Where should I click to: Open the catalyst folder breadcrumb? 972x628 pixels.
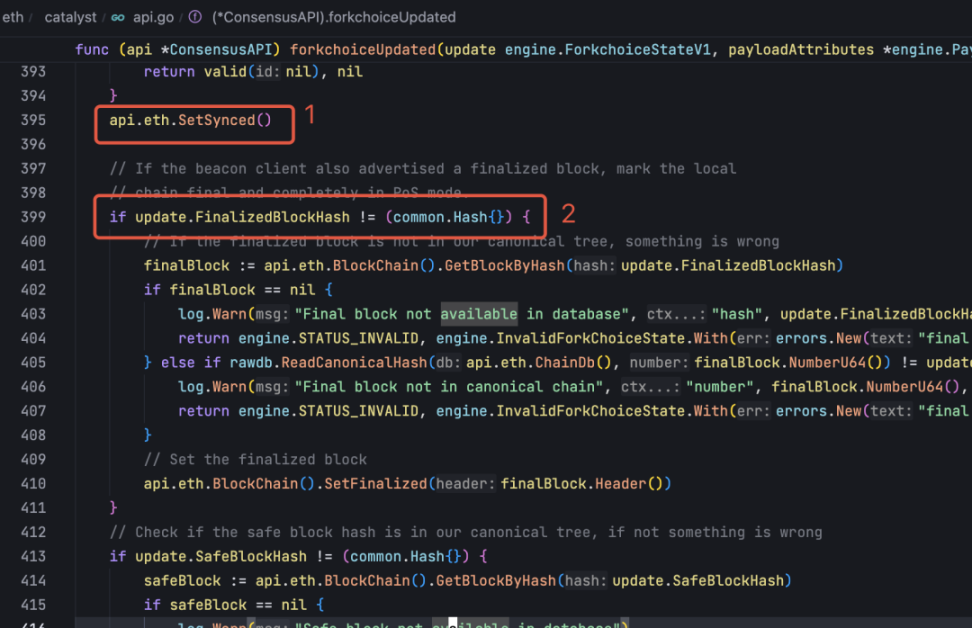[71, 17]
